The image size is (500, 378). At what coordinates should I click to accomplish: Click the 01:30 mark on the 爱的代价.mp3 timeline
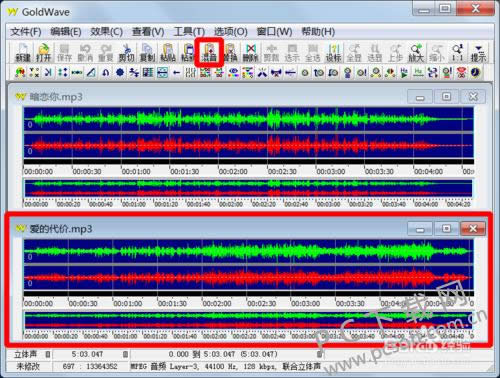point(172,304)
